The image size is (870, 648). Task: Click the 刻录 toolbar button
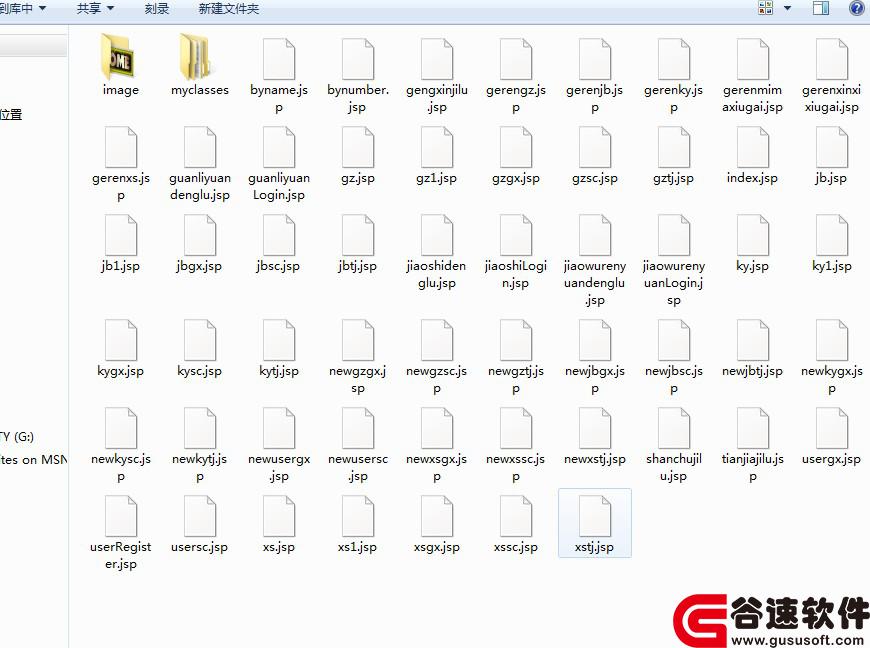tap(156, 8)
